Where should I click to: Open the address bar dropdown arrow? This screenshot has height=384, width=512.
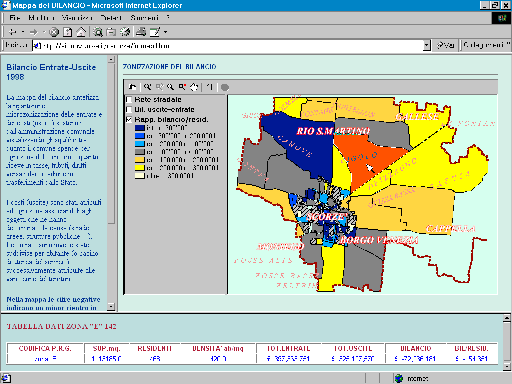tap(427, 45)
